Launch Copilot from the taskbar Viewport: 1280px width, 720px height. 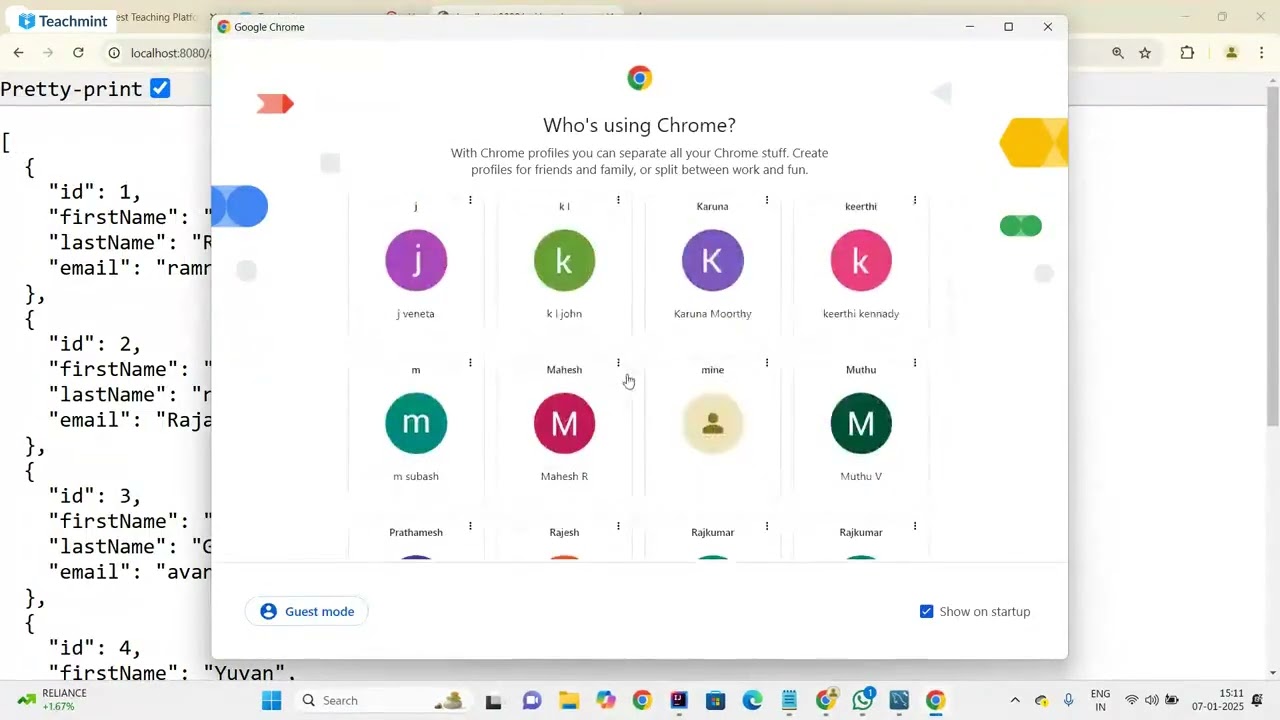606,700
